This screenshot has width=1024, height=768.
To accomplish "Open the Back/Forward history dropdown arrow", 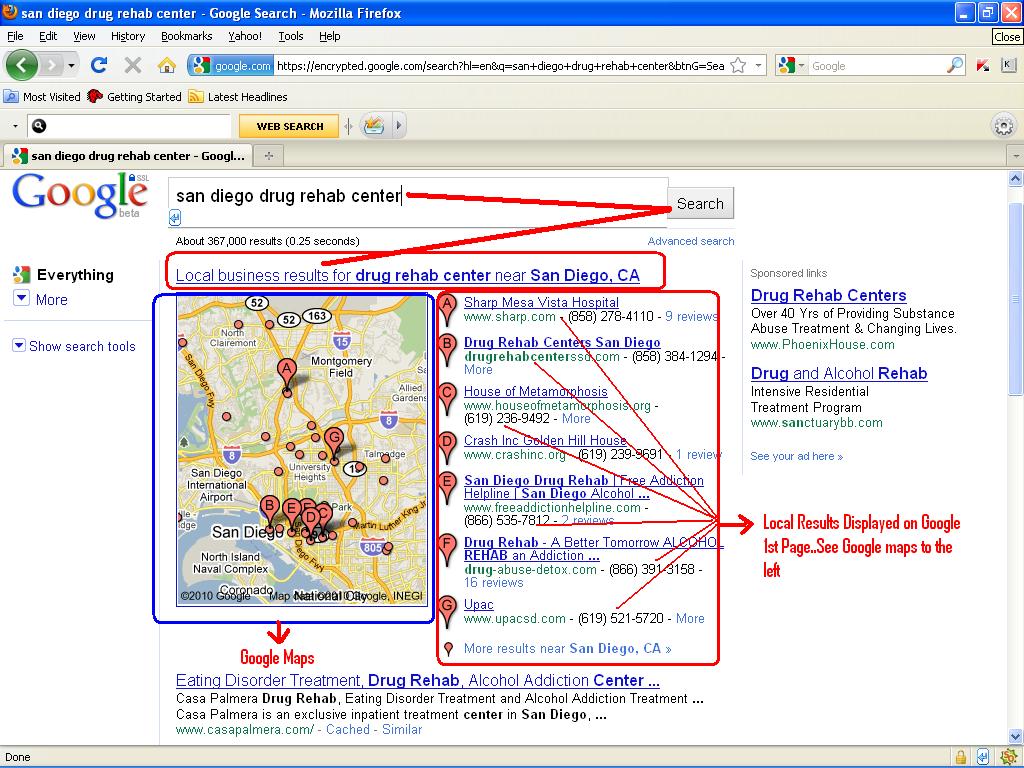I will pyautogui.click(x=71, y=65).
